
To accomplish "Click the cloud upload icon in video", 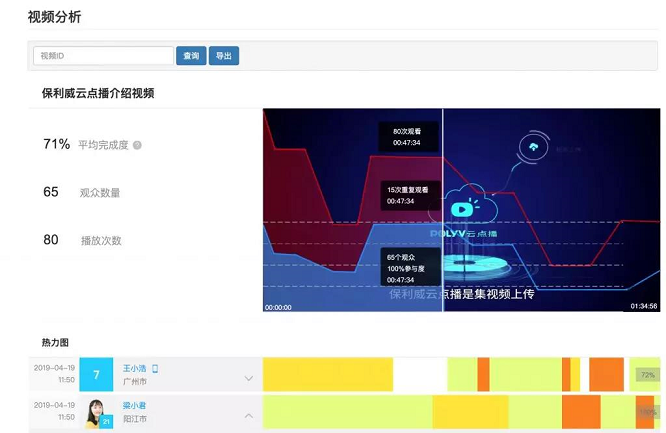I will 534,148.
